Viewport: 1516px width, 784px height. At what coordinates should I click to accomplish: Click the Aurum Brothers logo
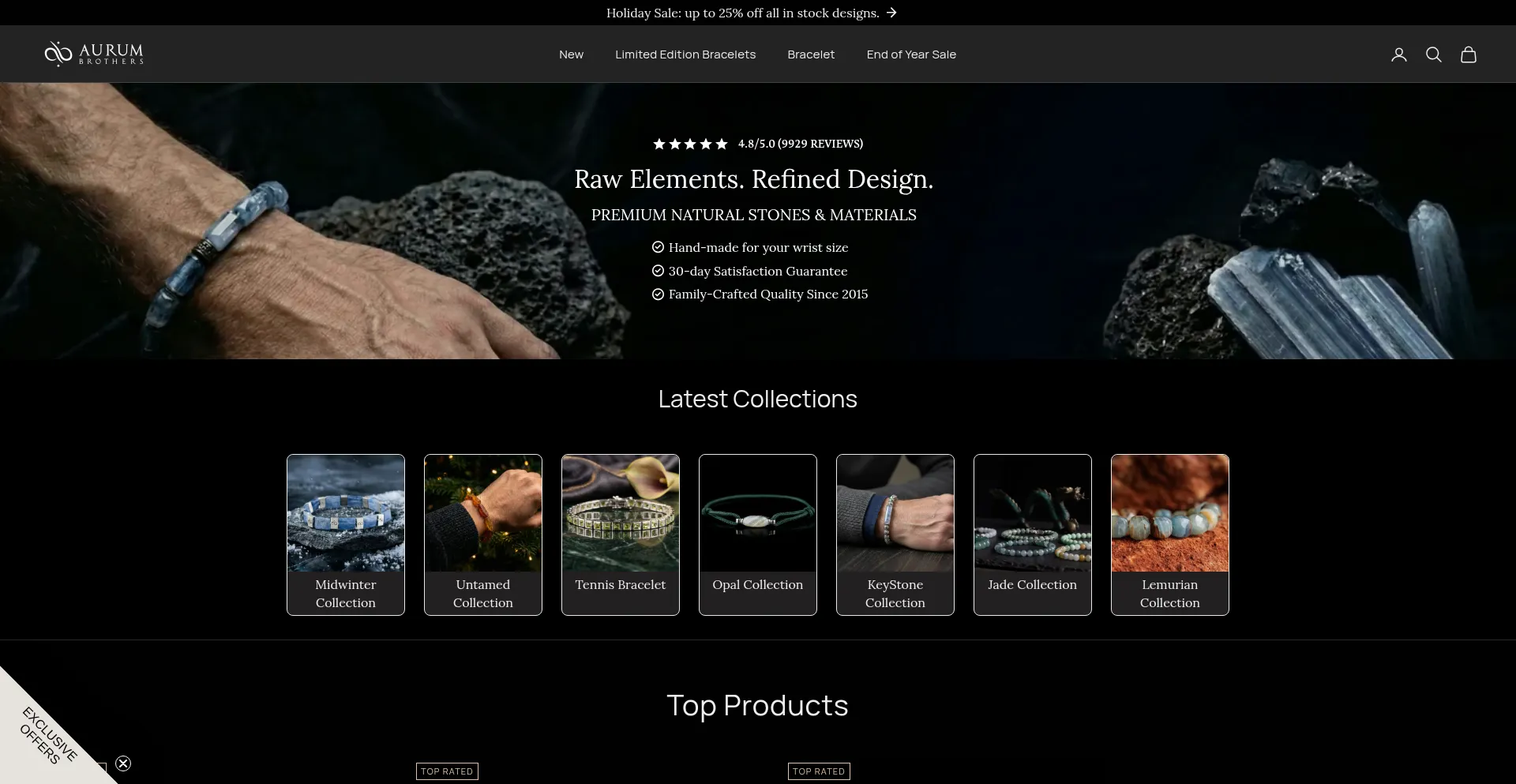[94, 54]
